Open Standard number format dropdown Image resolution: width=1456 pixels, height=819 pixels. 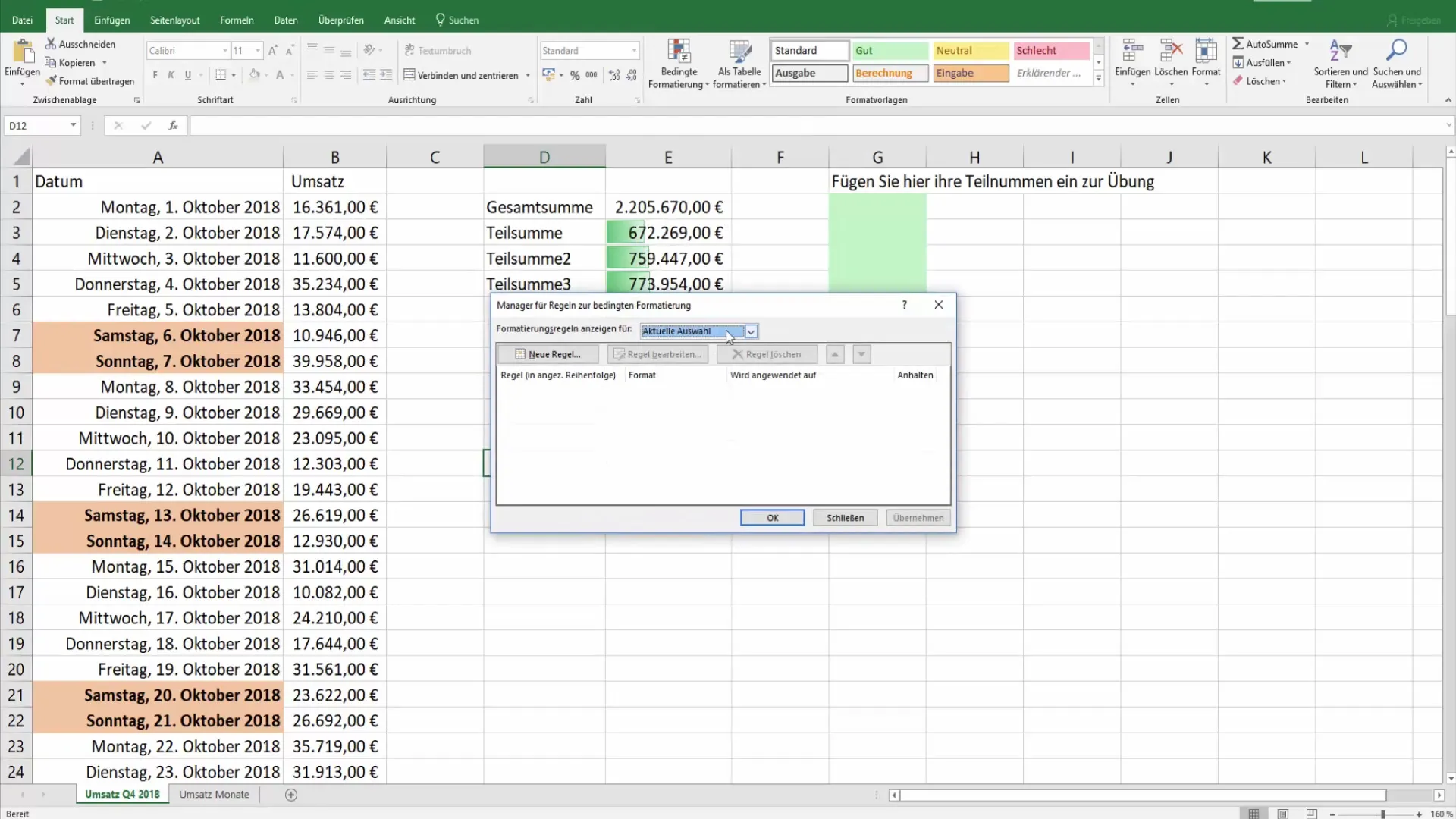point(634,51)
